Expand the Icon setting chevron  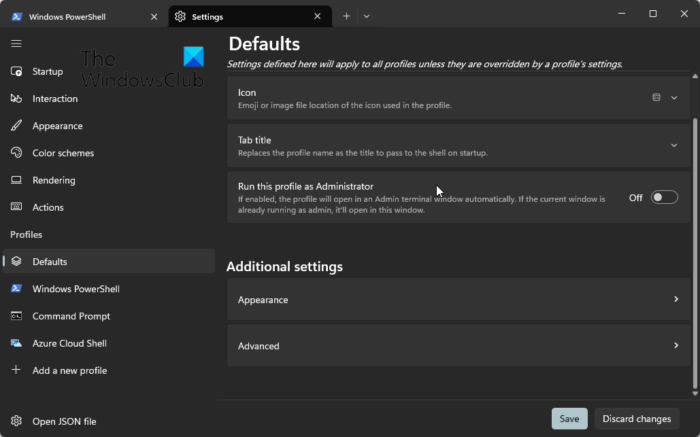point(674,98)
